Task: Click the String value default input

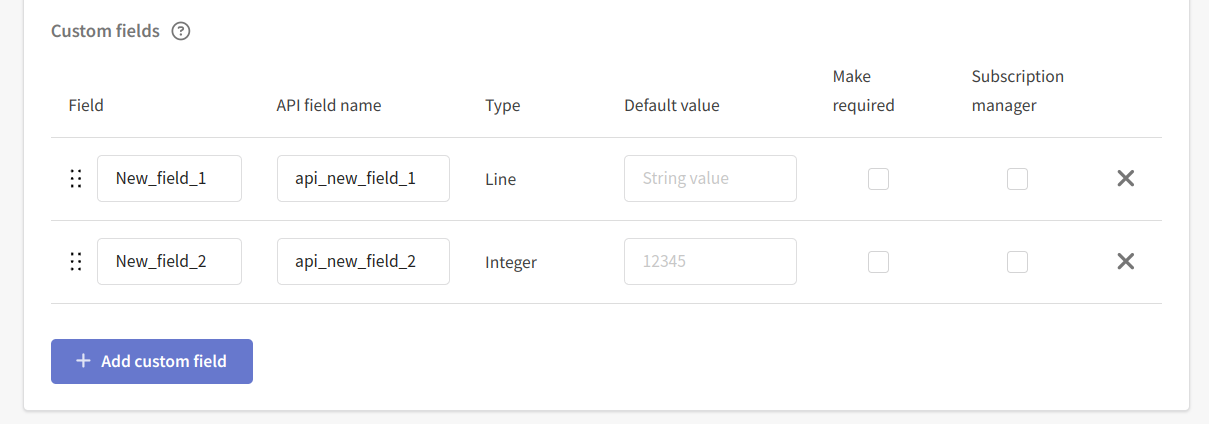Action: [710, 179]
